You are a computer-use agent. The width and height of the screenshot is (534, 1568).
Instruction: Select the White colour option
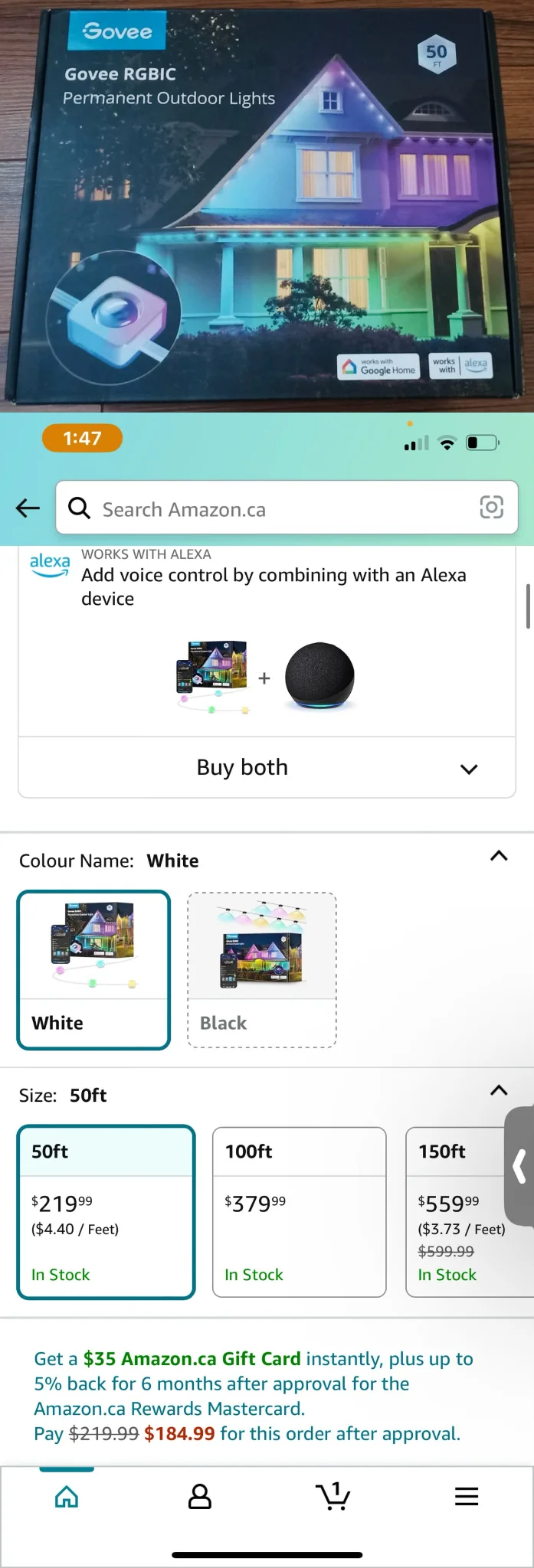click(x=93, y=969)
